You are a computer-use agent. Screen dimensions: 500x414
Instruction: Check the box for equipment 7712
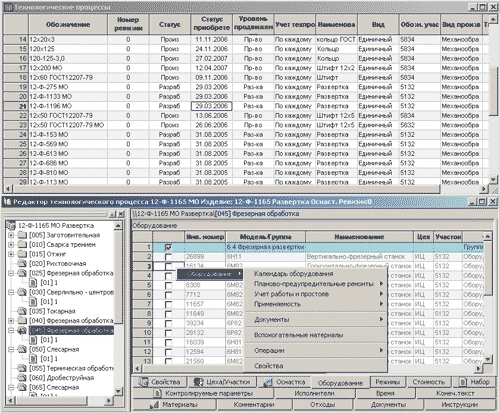pos(168,295)
